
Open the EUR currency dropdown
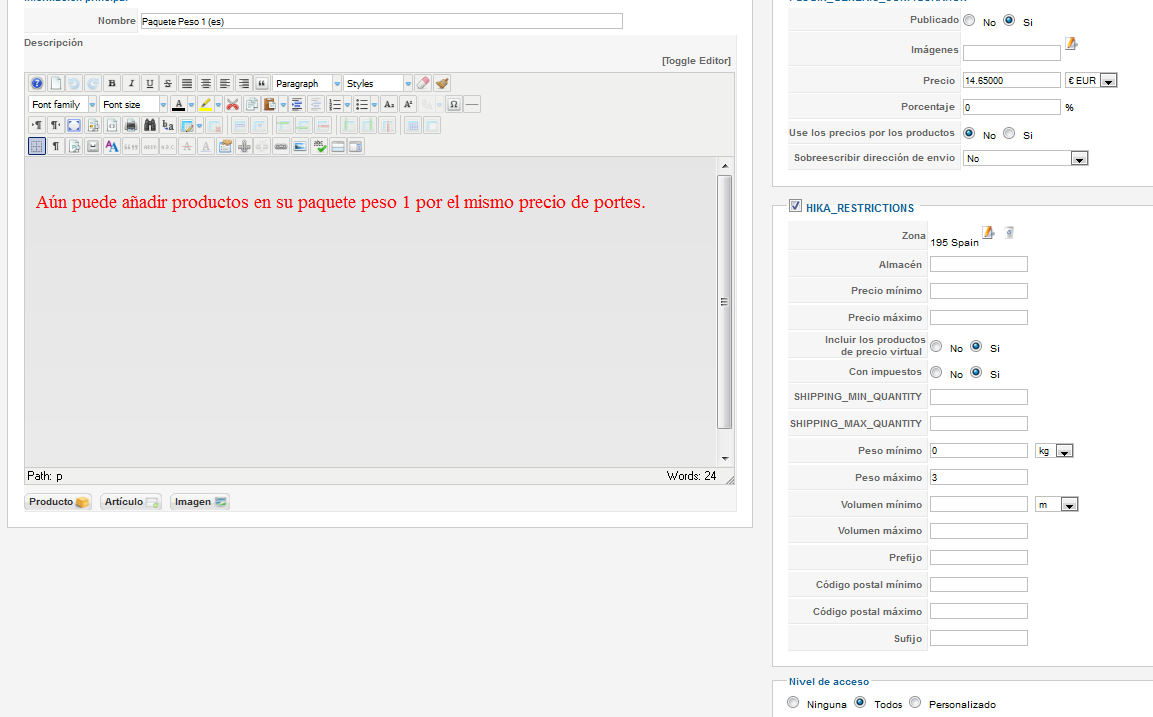[1091, 80]
